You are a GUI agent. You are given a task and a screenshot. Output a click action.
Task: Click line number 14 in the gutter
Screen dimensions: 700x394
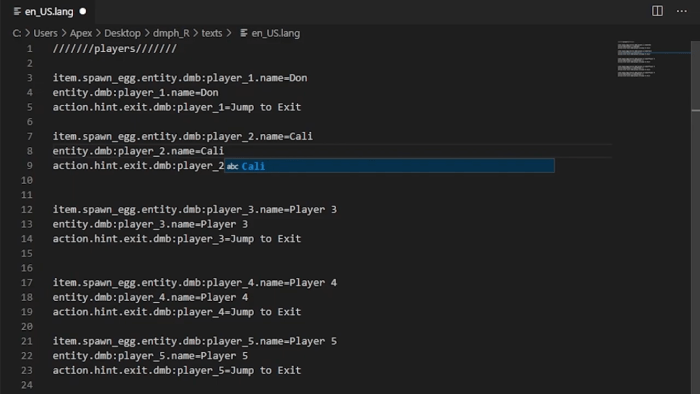[27, 239]
